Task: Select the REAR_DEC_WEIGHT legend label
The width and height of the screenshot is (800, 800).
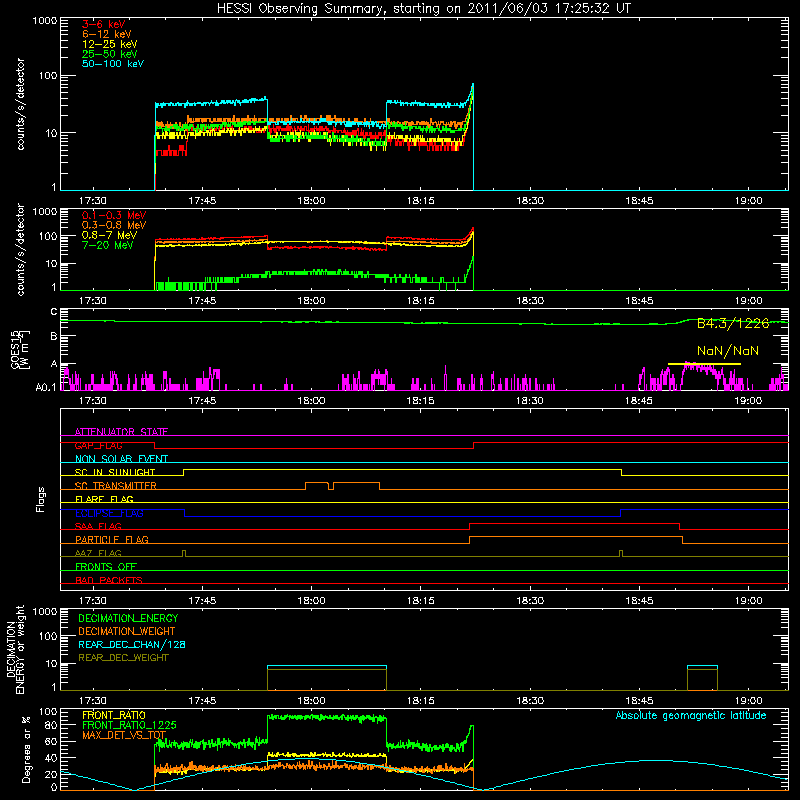Action: pyautogui.click(x=123, y=658)
